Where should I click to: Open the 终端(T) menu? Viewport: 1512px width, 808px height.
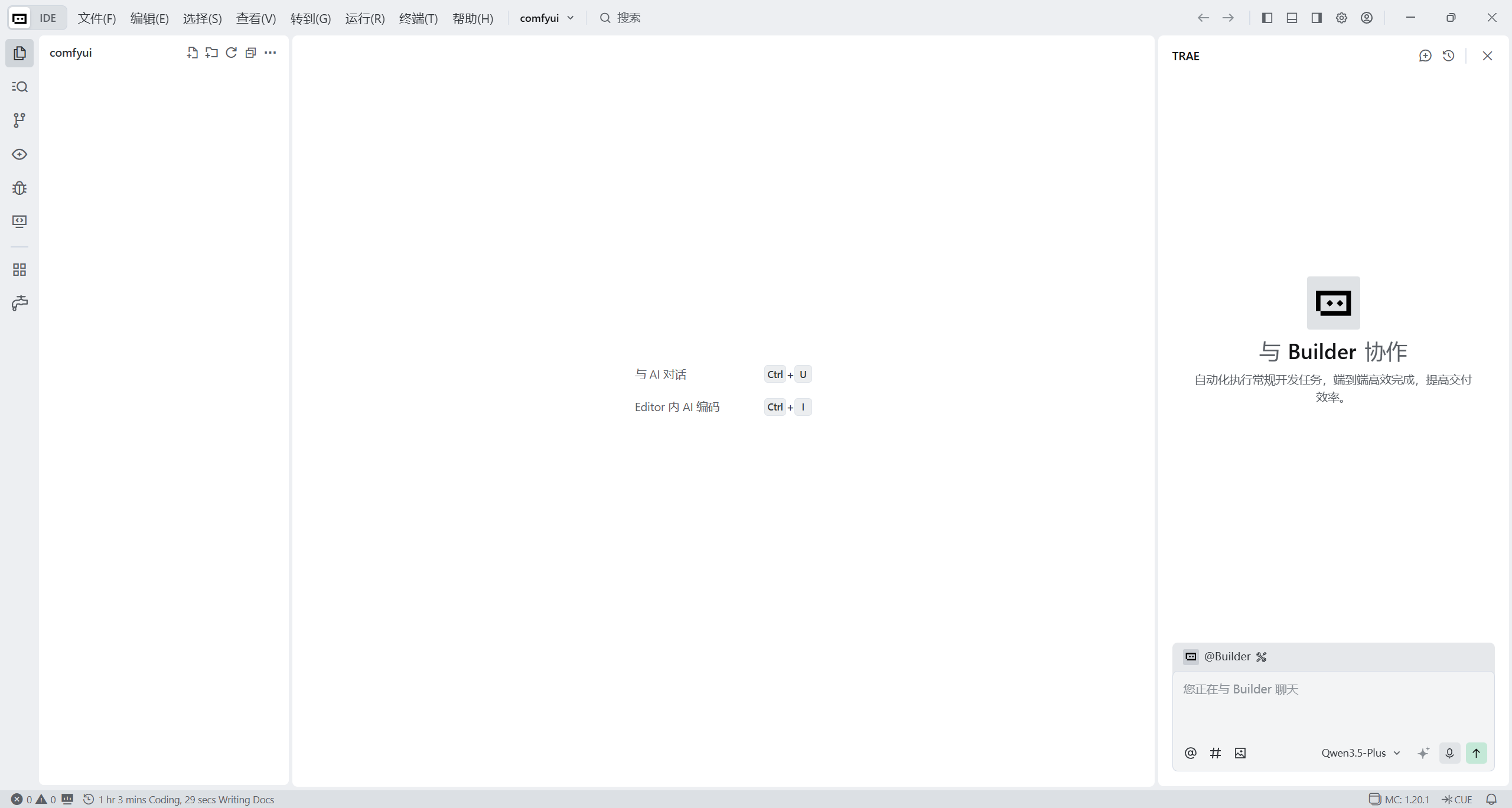(x=418, y=18)
